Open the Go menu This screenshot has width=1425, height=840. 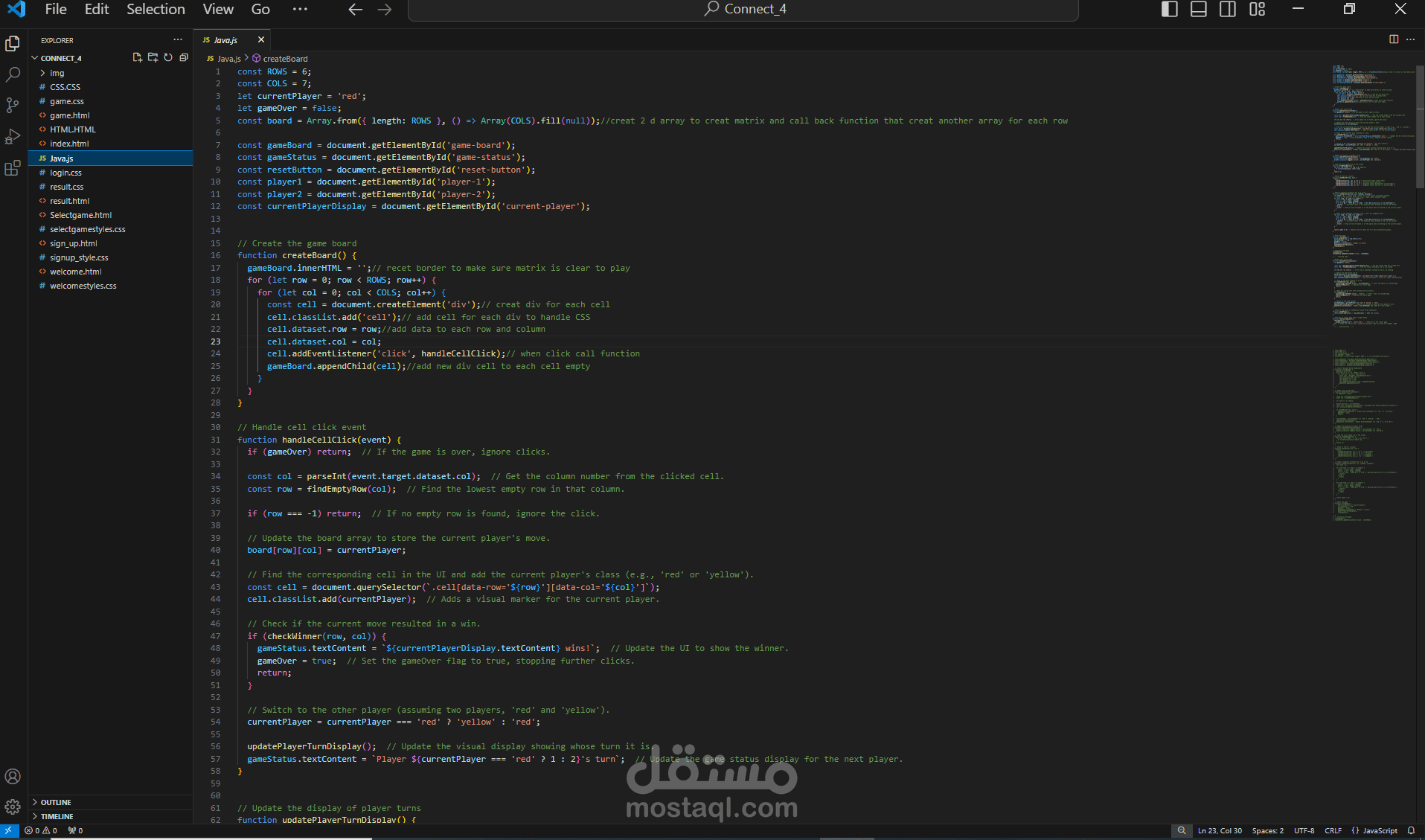260,10
